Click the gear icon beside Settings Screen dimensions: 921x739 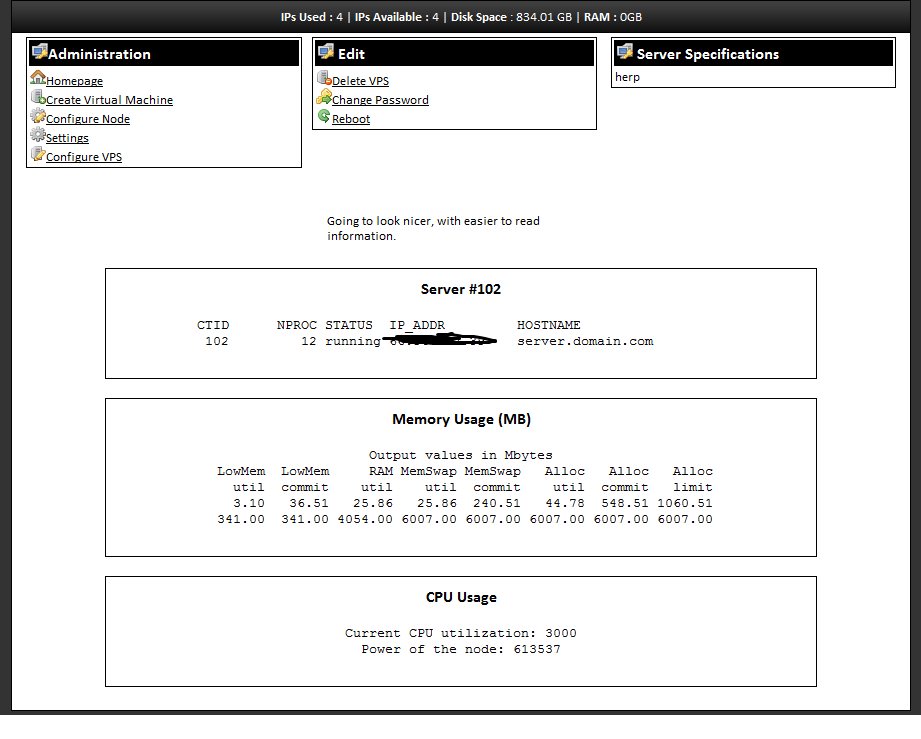point(38,135)
